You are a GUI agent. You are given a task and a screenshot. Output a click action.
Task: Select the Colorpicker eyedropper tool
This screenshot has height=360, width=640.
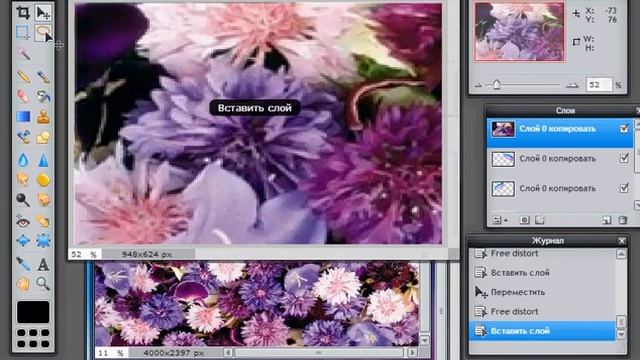(23, 264)
